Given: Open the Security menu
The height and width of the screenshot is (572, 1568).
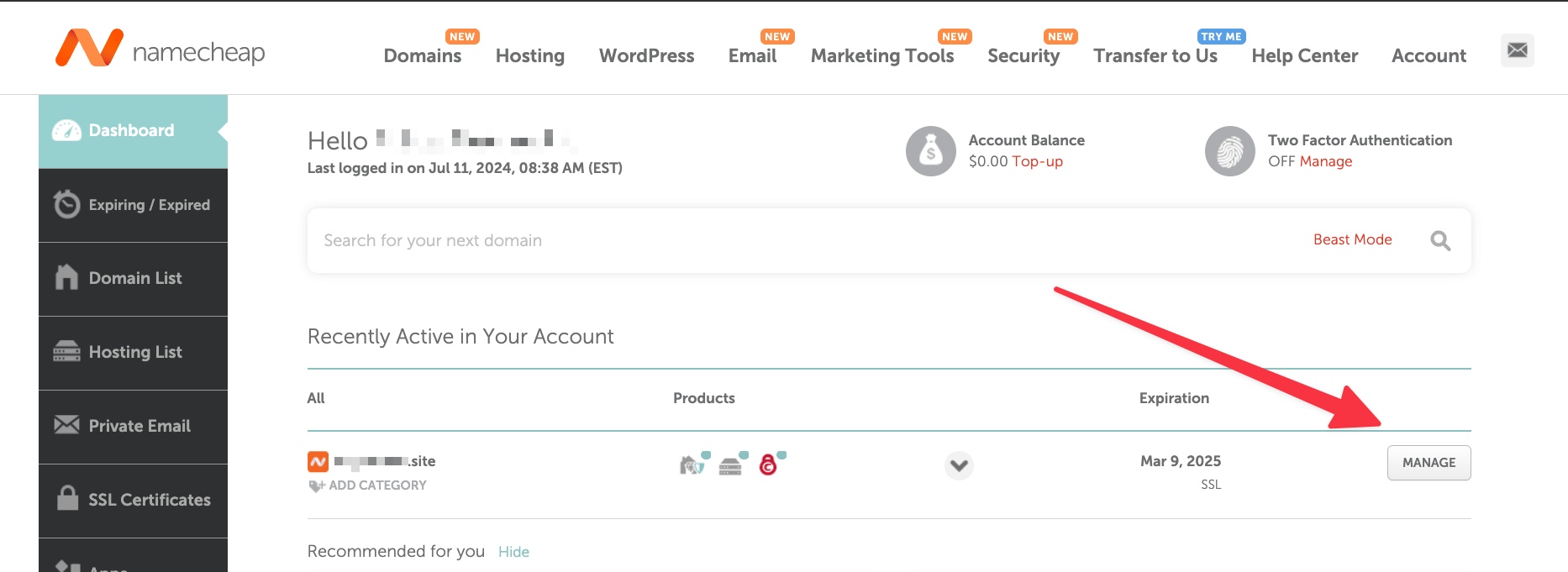Looking at the screenshot, I should click(1023, 55).
